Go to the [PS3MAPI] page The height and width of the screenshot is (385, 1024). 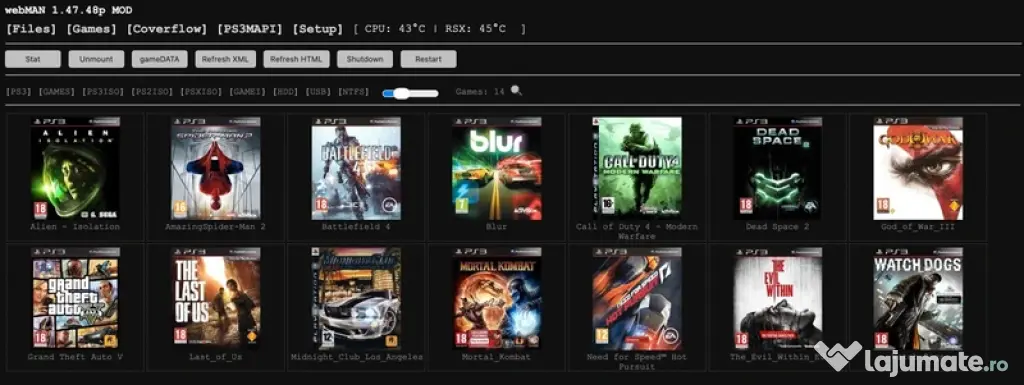coord(249,29)
